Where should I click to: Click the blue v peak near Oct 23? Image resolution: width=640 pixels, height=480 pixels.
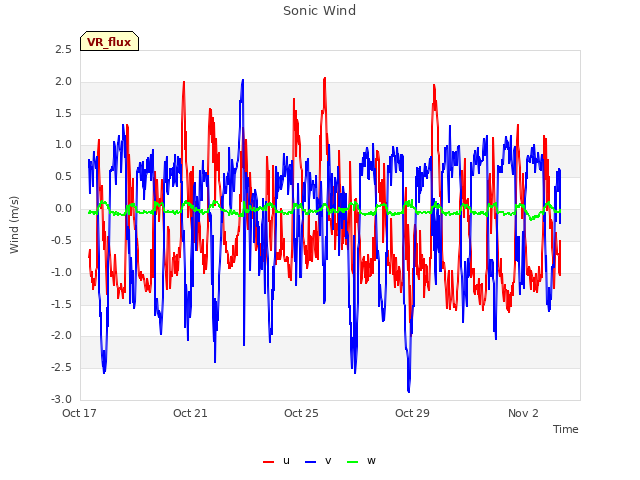pos(243,80)
